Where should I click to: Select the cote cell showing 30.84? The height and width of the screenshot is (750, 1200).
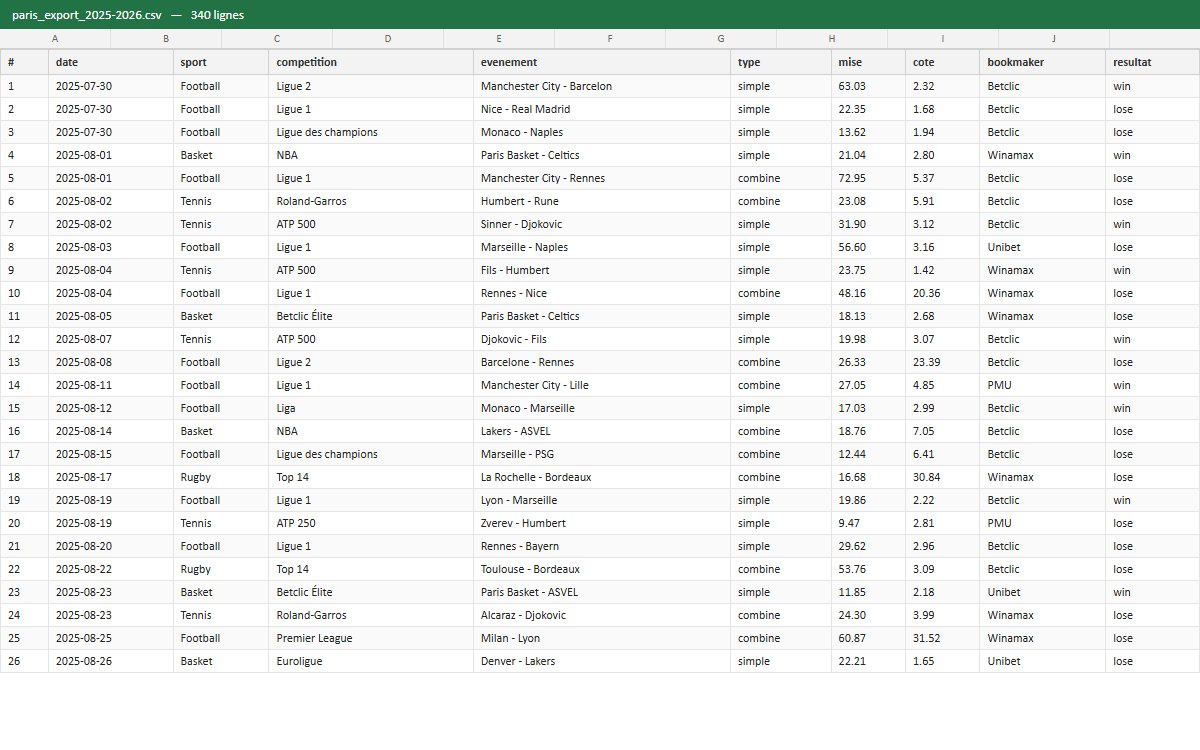tap(943, 477)
